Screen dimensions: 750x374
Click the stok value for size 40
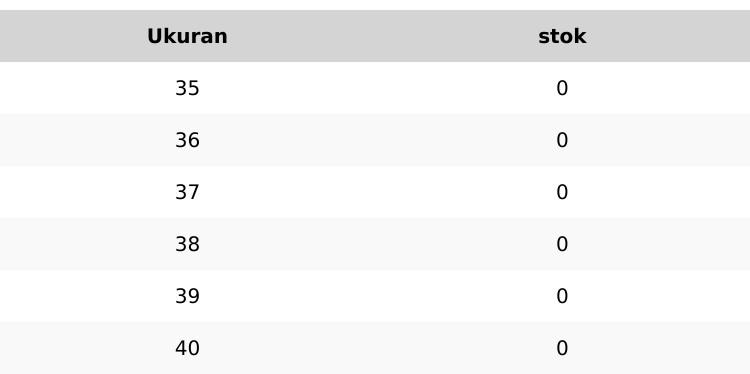[x=562, y=348]
